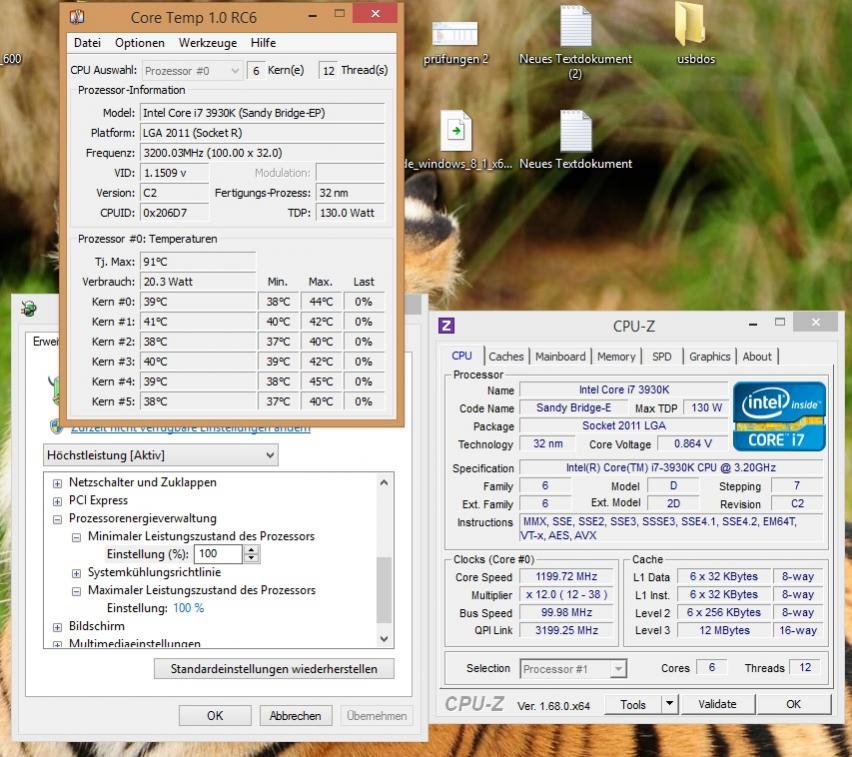Click the Level 3 cache value 12 MBytes

pos(724,630)
